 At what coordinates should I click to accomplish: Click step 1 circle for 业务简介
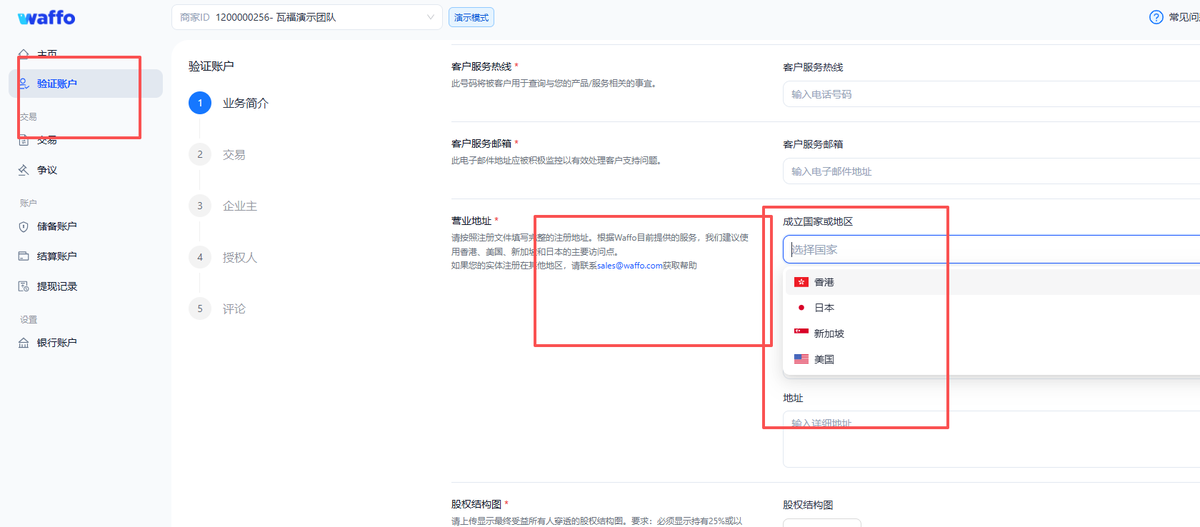[200, 103]
